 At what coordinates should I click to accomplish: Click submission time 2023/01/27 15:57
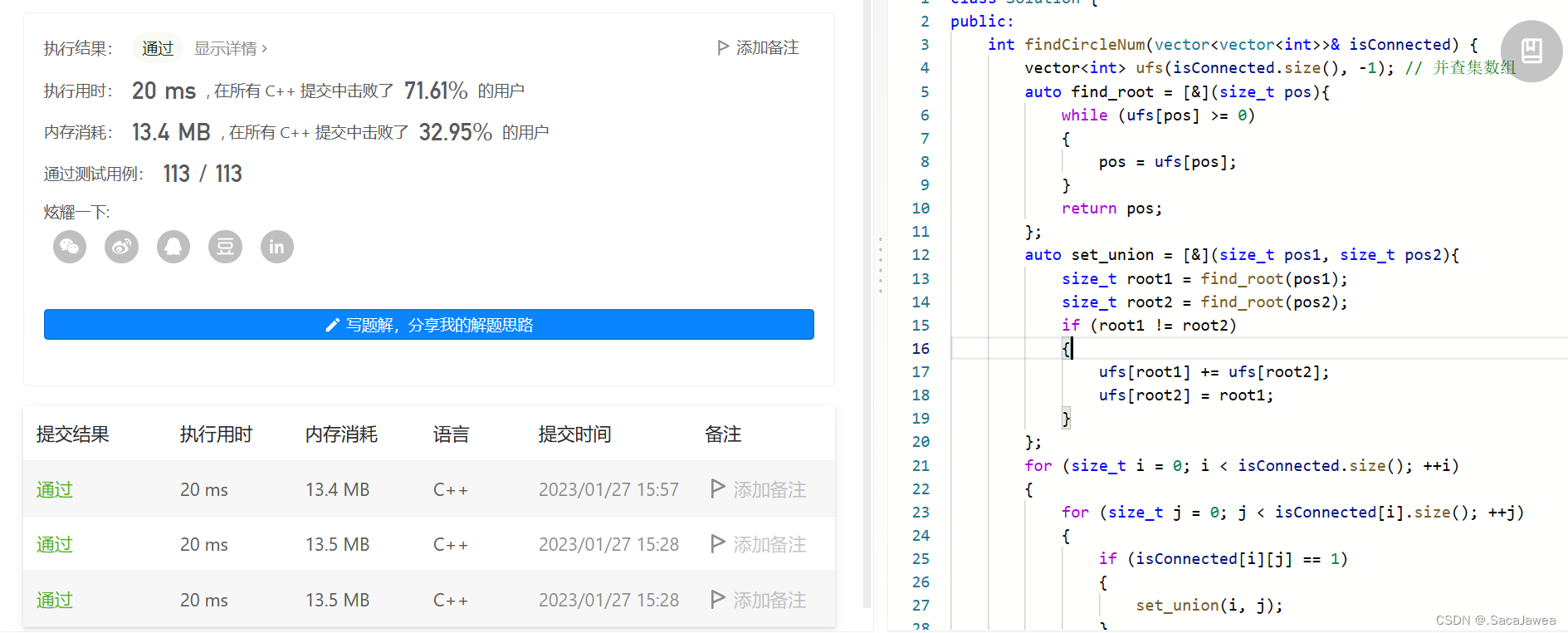608,490
